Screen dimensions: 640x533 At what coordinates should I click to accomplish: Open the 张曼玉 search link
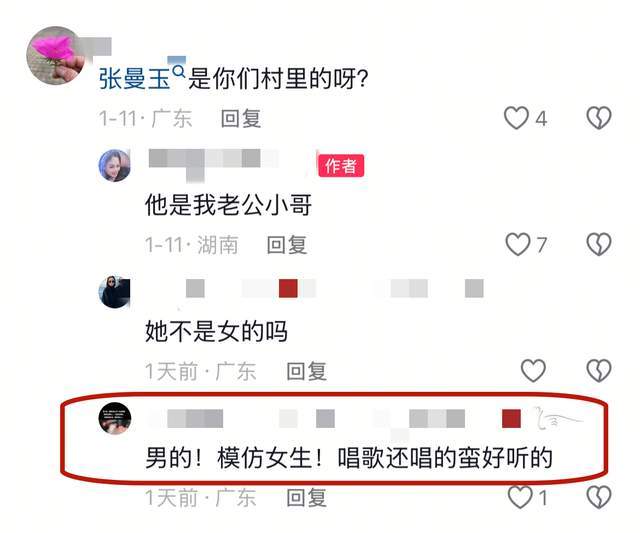click(x=134, y=79)
